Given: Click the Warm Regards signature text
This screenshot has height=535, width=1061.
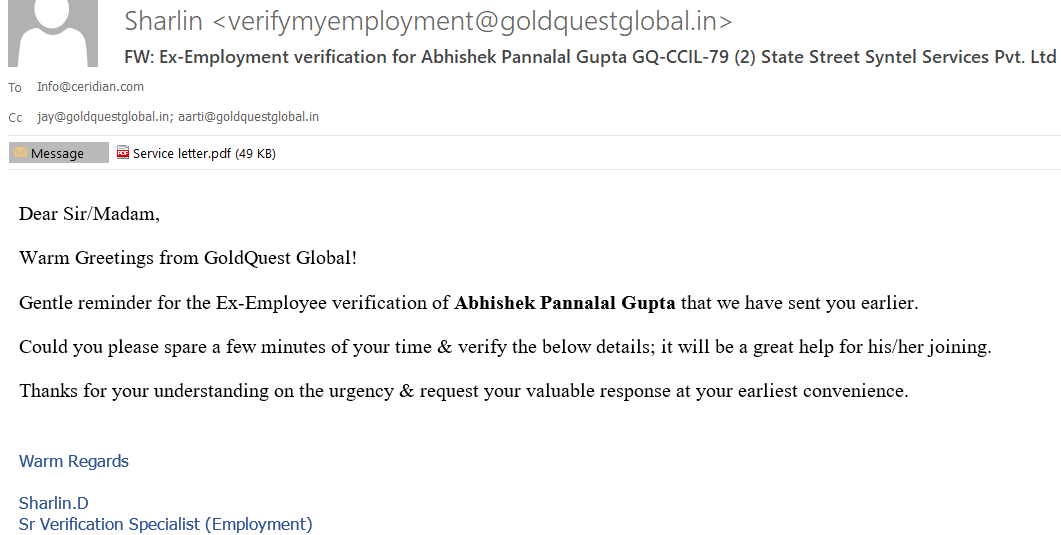Looking at the screenshot, I should (74, 461).
